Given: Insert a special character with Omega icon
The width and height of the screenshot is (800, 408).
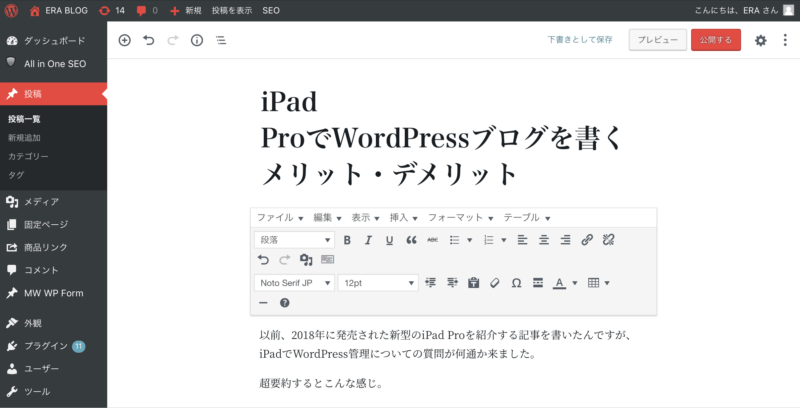Looking at the screenshot, I should point(516,283).
